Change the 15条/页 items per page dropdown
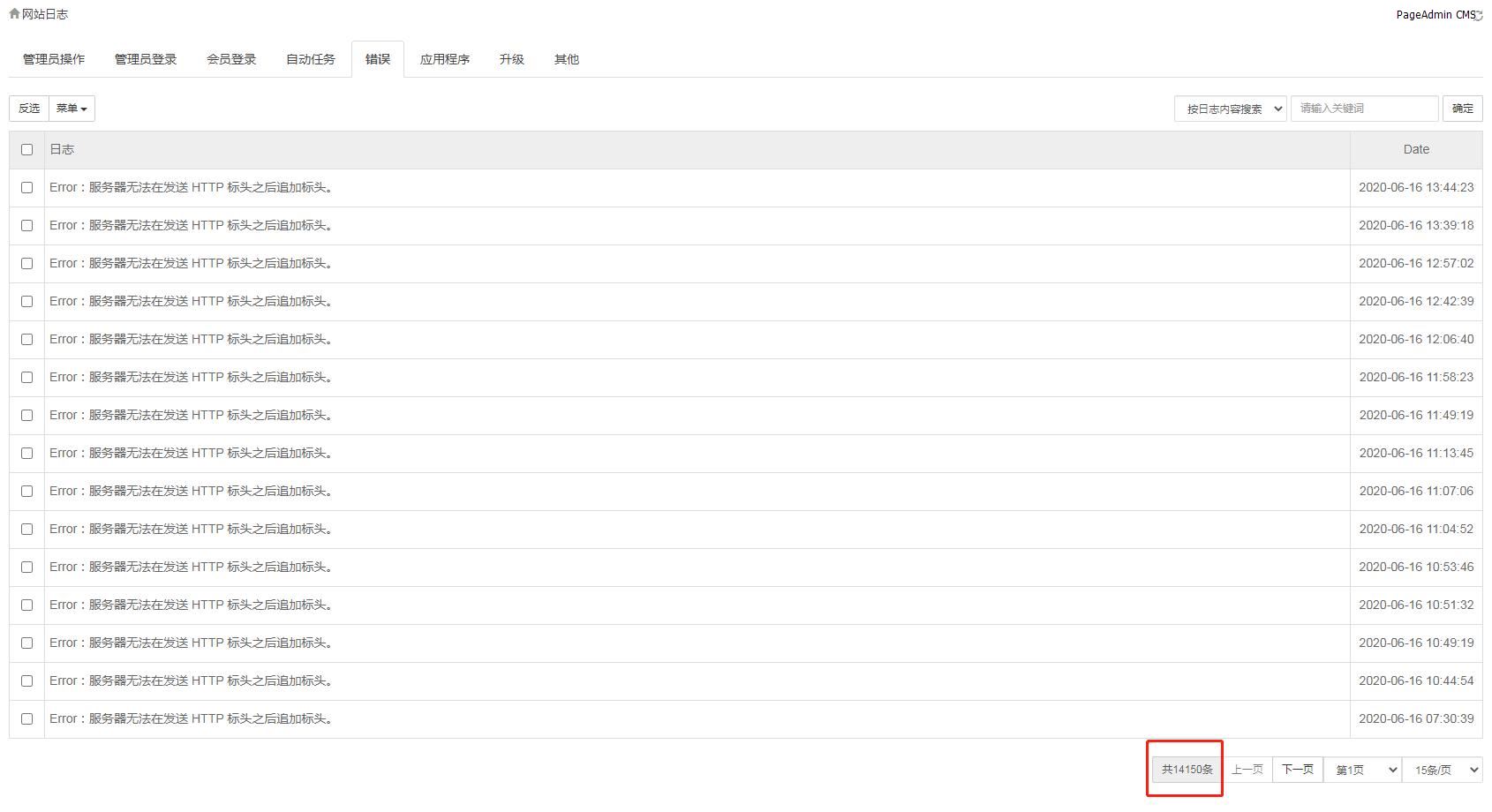 point(1443,770)
